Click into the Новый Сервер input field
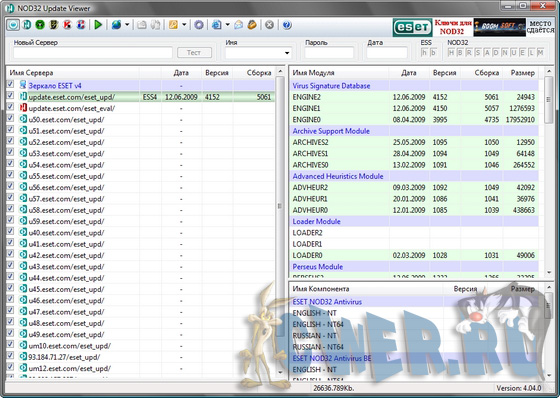 [93, 53]
